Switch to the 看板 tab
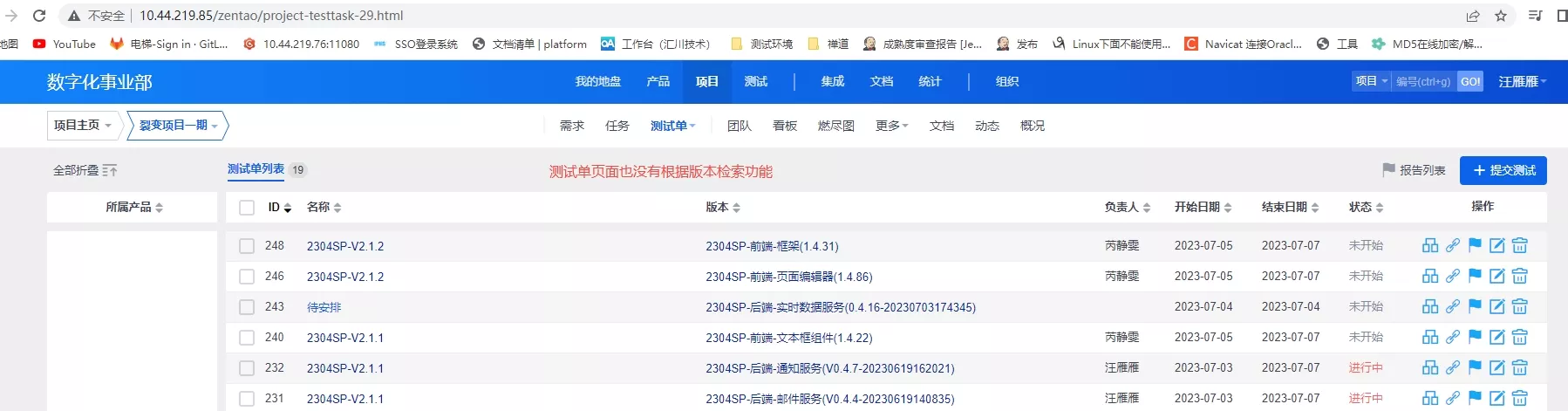 point(785,126)
